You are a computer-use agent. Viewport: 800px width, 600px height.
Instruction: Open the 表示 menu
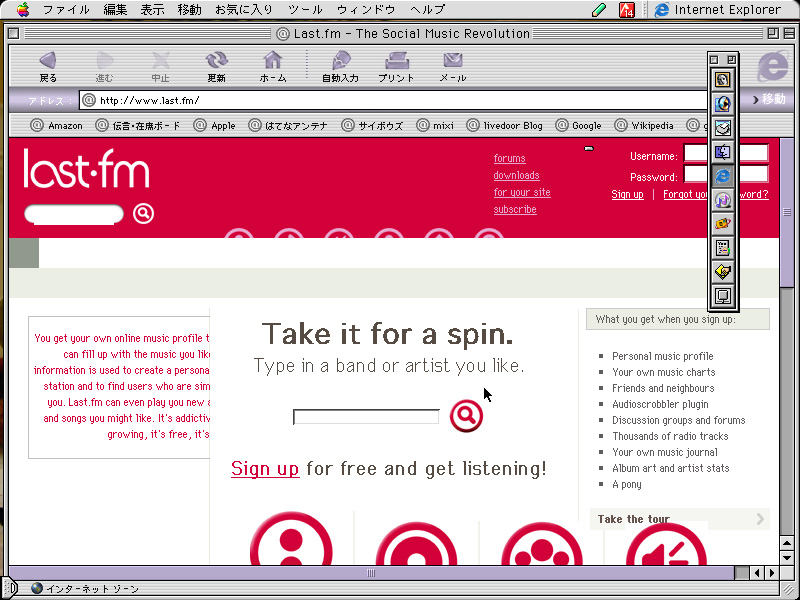(x=152, y=10)
